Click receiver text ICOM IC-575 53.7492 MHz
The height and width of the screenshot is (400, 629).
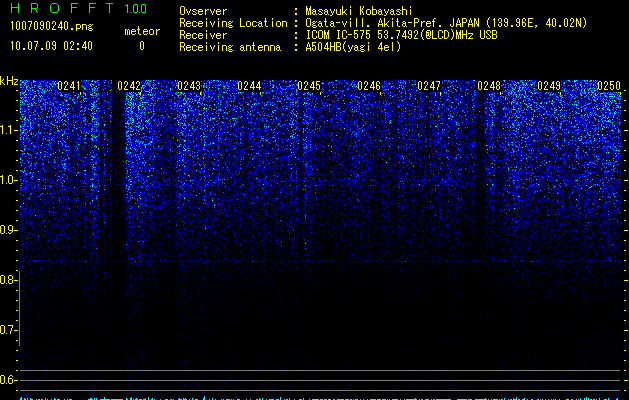tap(402, 35)
